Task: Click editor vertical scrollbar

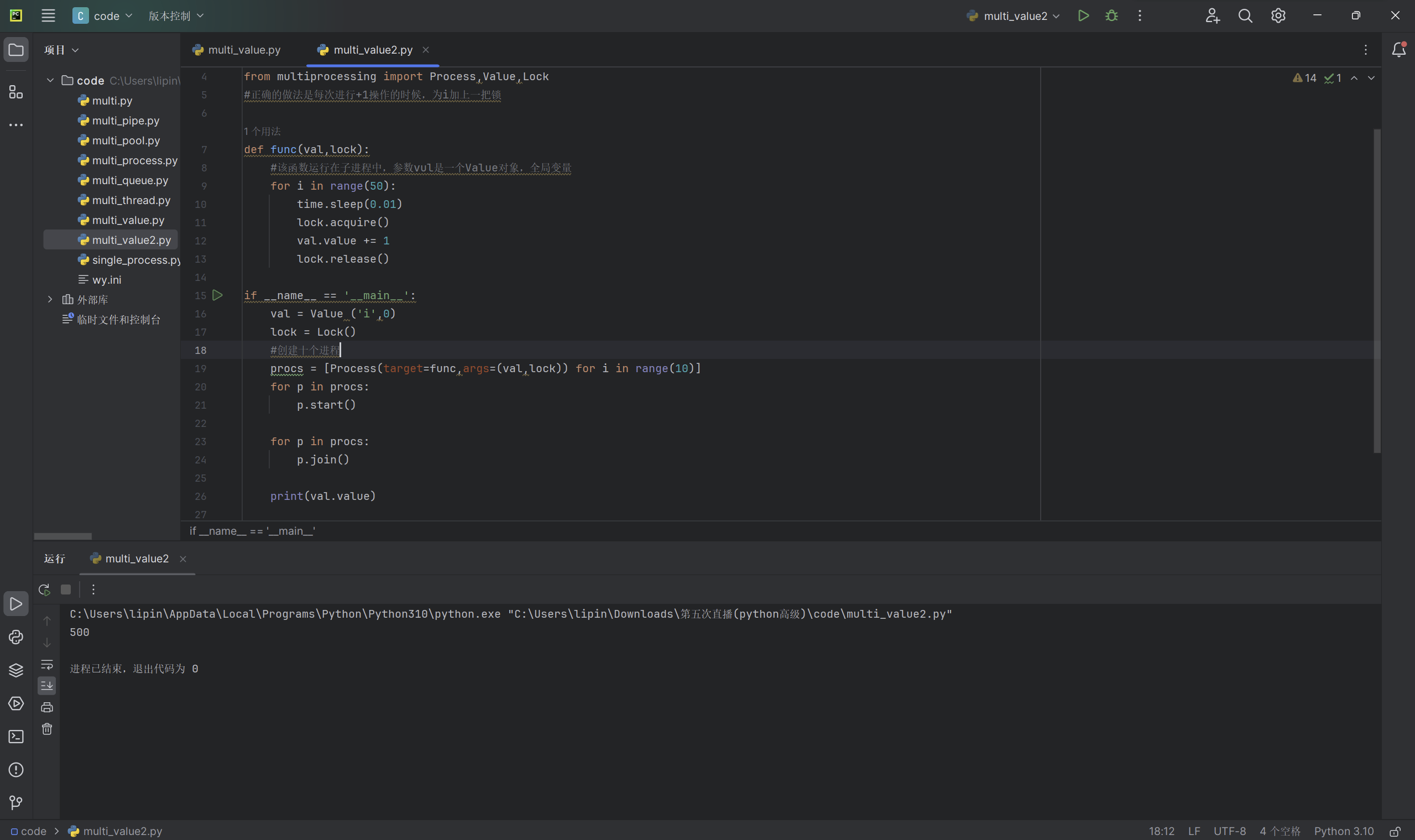Action: (1377, 291)
